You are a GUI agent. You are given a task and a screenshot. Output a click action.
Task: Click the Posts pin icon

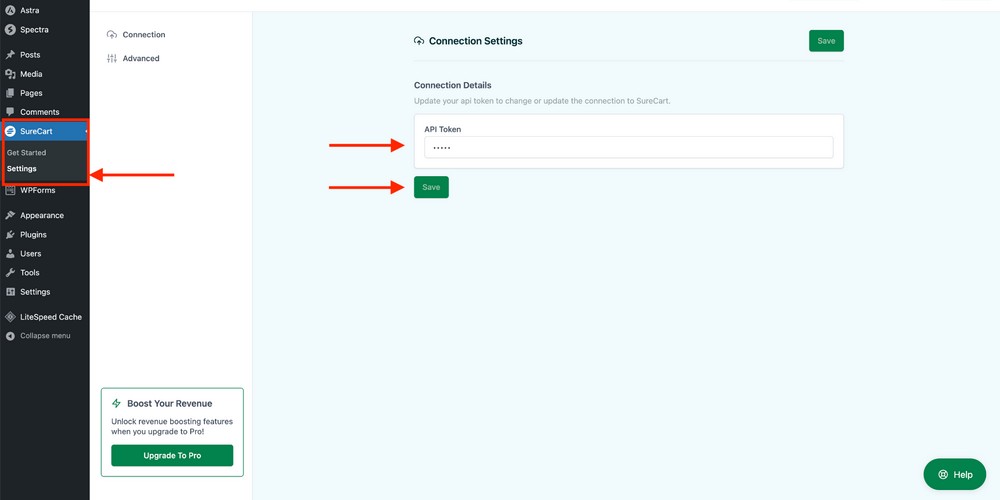click(x=10, y=55)
